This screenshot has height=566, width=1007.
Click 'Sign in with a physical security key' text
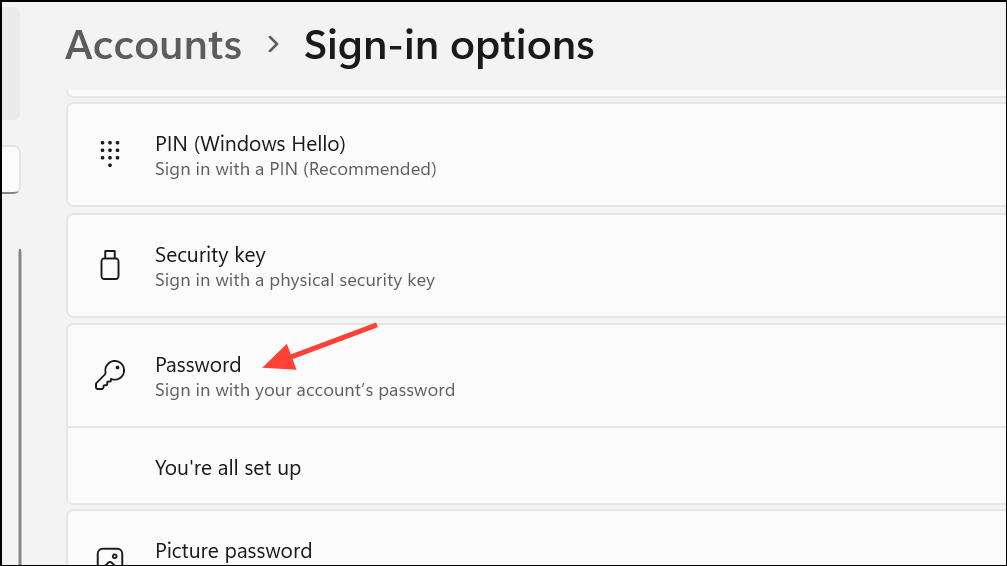295,281
